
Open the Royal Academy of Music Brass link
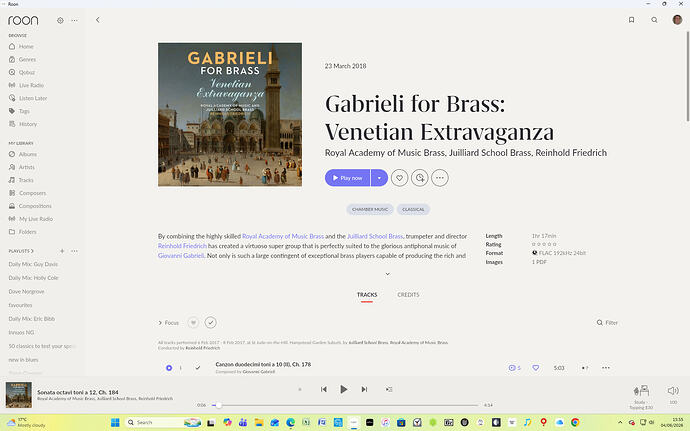(x=283, y=236)
